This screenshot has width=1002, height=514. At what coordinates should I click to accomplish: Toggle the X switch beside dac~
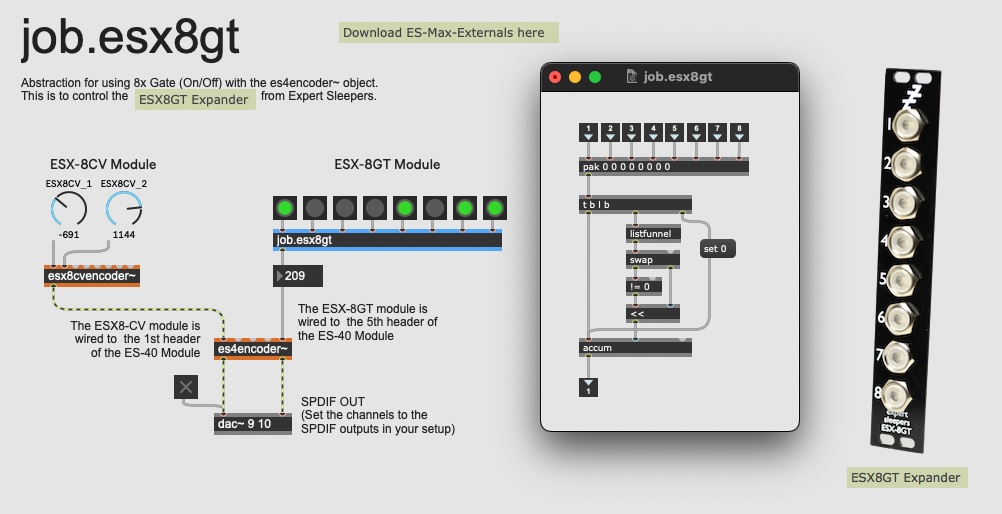186,388
